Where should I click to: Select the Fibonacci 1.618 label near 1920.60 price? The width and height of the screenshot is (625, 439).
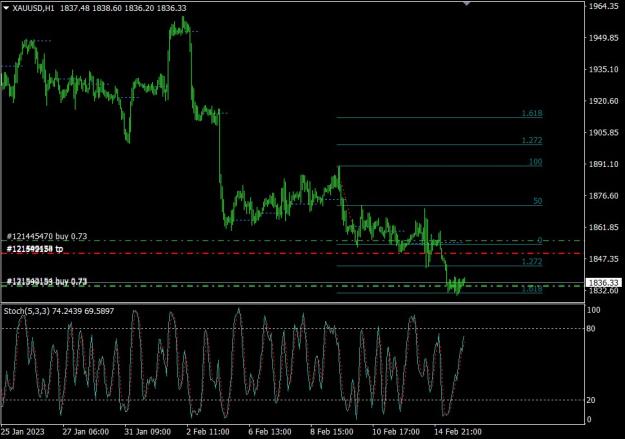coord(532,113)
